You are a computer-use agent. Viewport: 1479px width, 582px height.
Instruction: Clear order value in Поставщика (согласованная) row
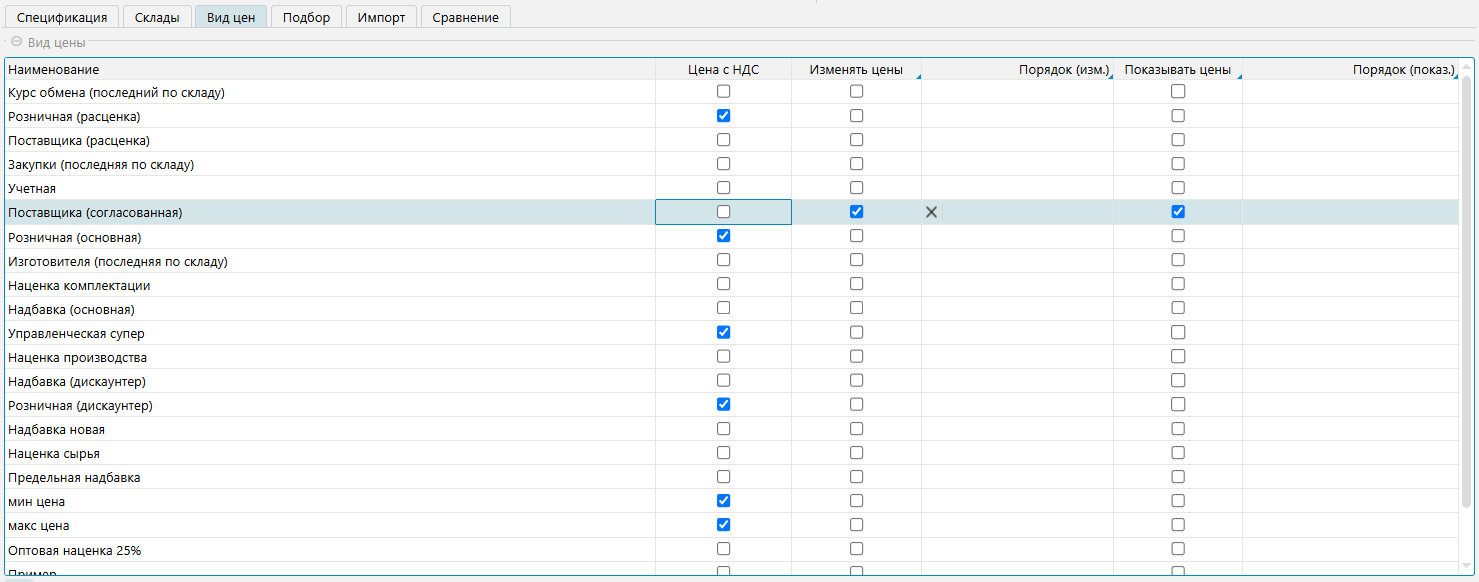click(931, 212)
